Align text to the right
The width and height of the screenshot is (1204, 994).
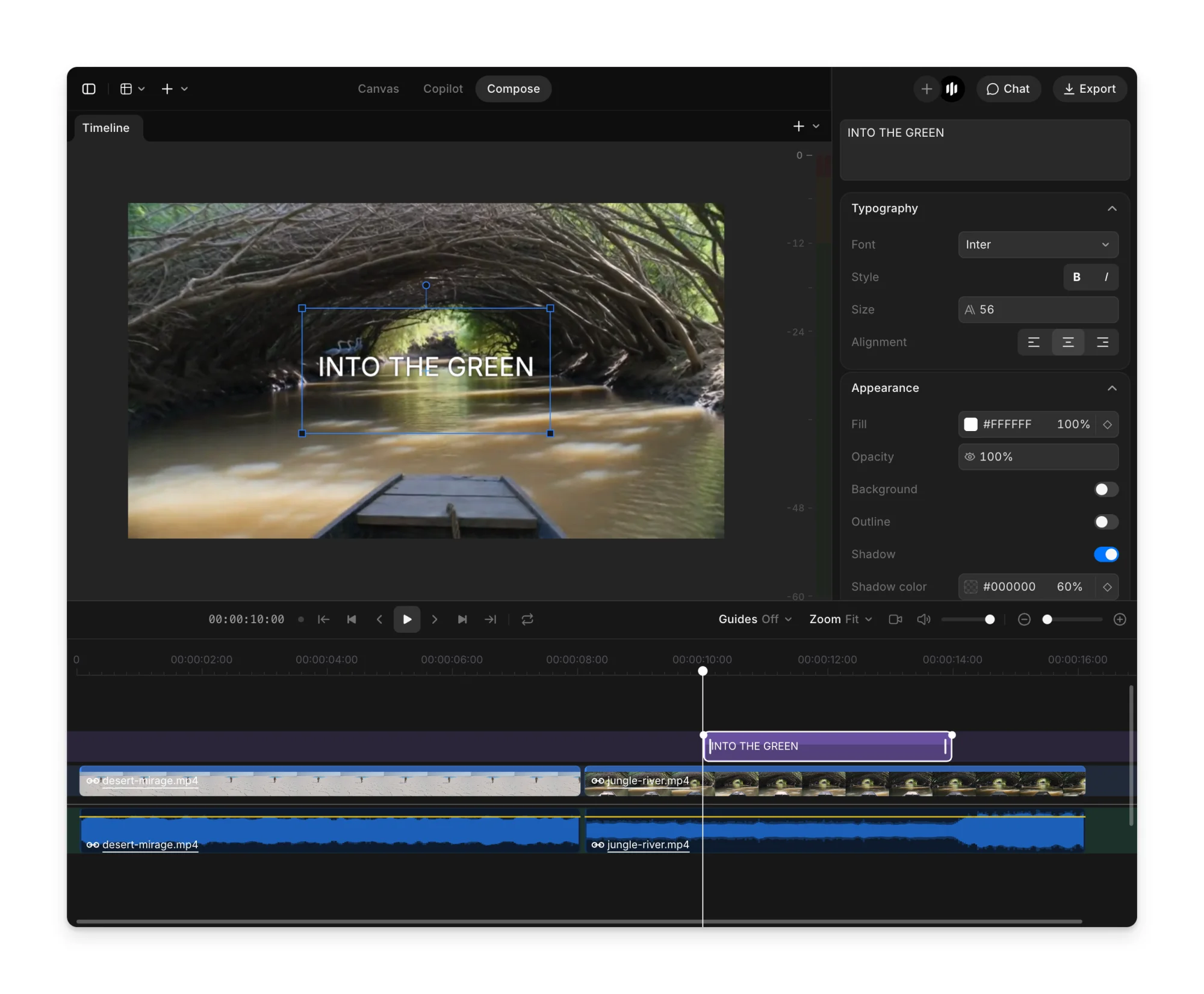point(1102,342)
